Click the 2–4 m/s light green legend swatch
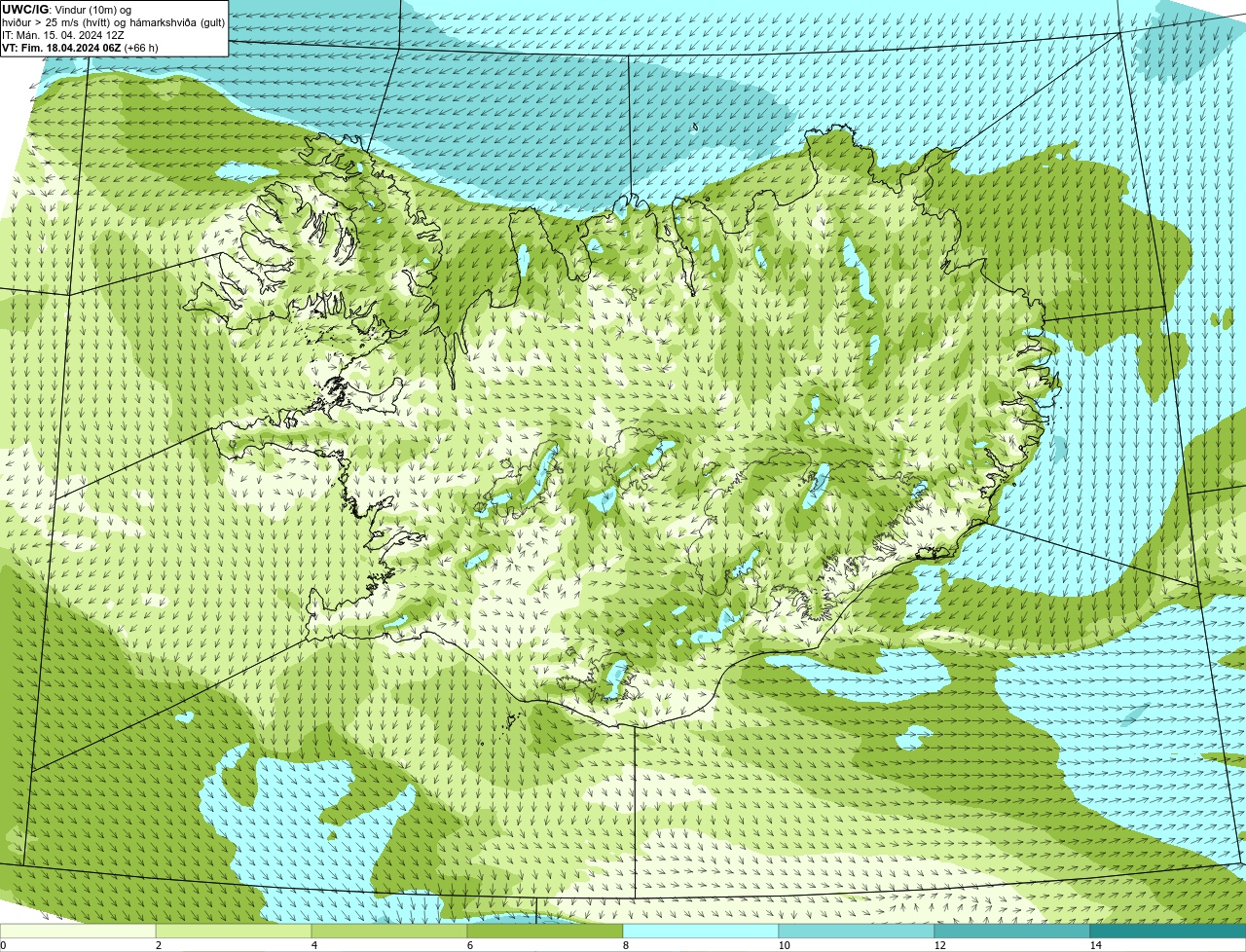1246x952 pixels. tap(234, 932)
